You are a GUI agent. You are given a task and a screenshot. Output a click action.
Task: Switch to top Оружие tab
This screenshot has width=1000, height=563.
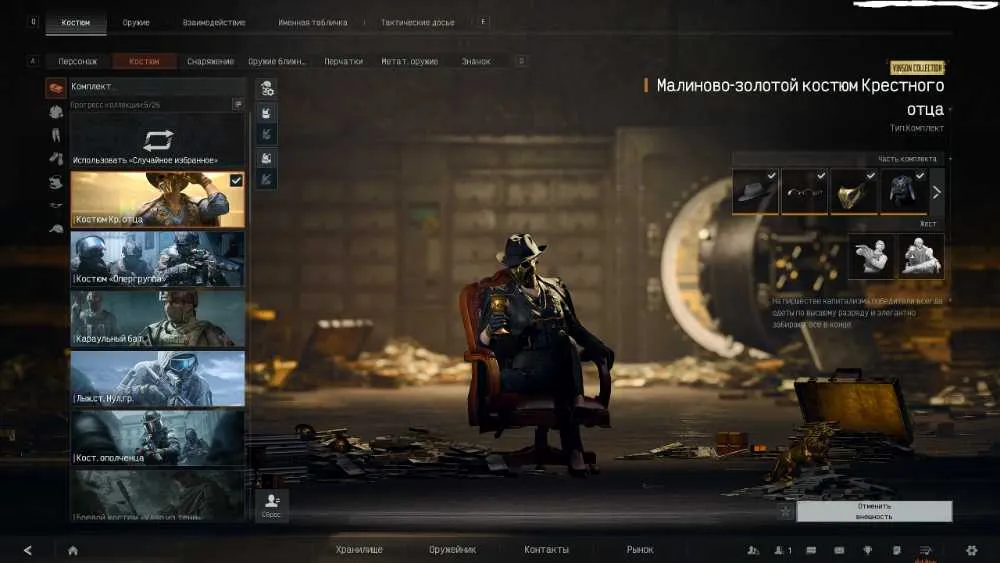click(136, 22)
